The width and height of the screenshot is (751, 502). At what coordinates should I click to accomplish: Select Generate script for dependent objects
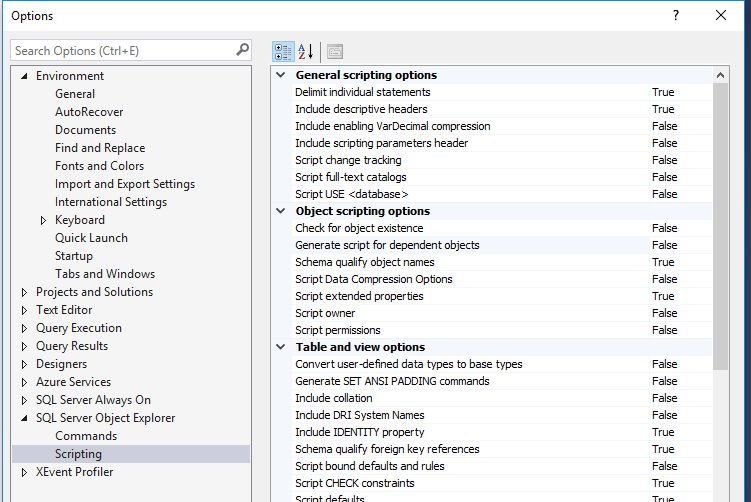point(387,245)
